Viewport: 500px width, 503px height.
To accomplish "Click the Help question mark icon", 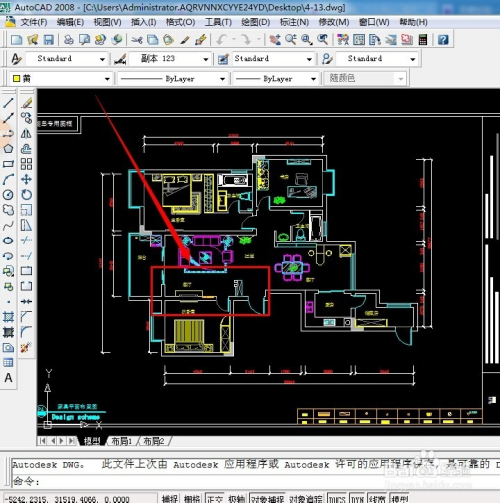I will 443,40.
